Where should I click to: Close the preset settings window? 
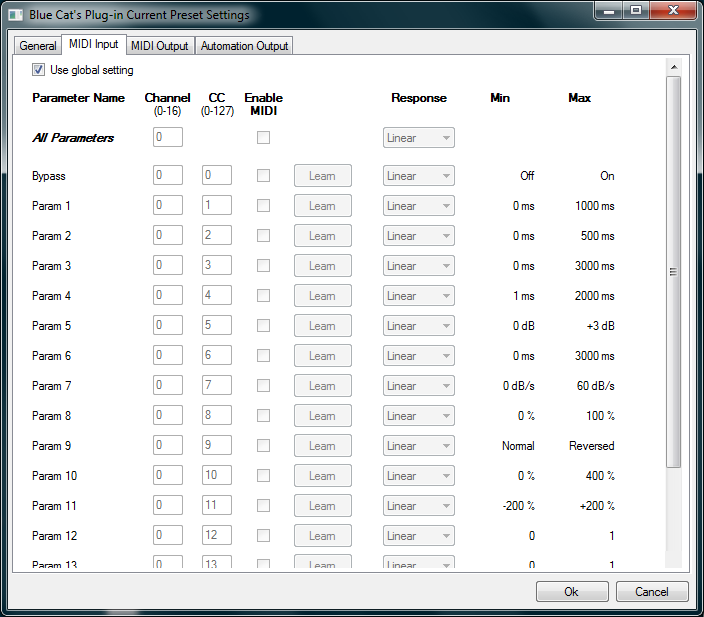pos(673,10)
